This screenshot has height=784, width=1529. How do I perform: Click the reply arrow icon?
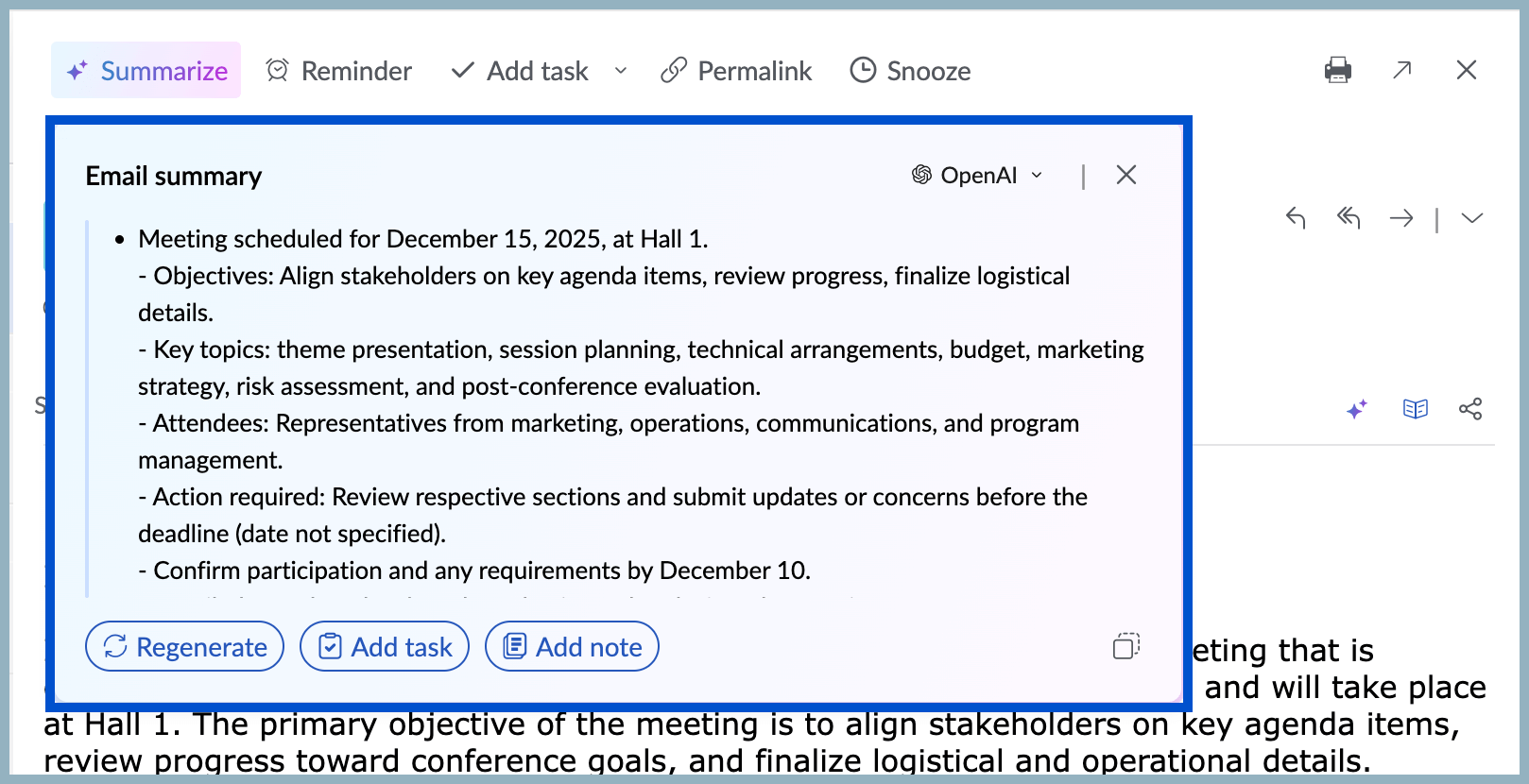pos(1296,218)
